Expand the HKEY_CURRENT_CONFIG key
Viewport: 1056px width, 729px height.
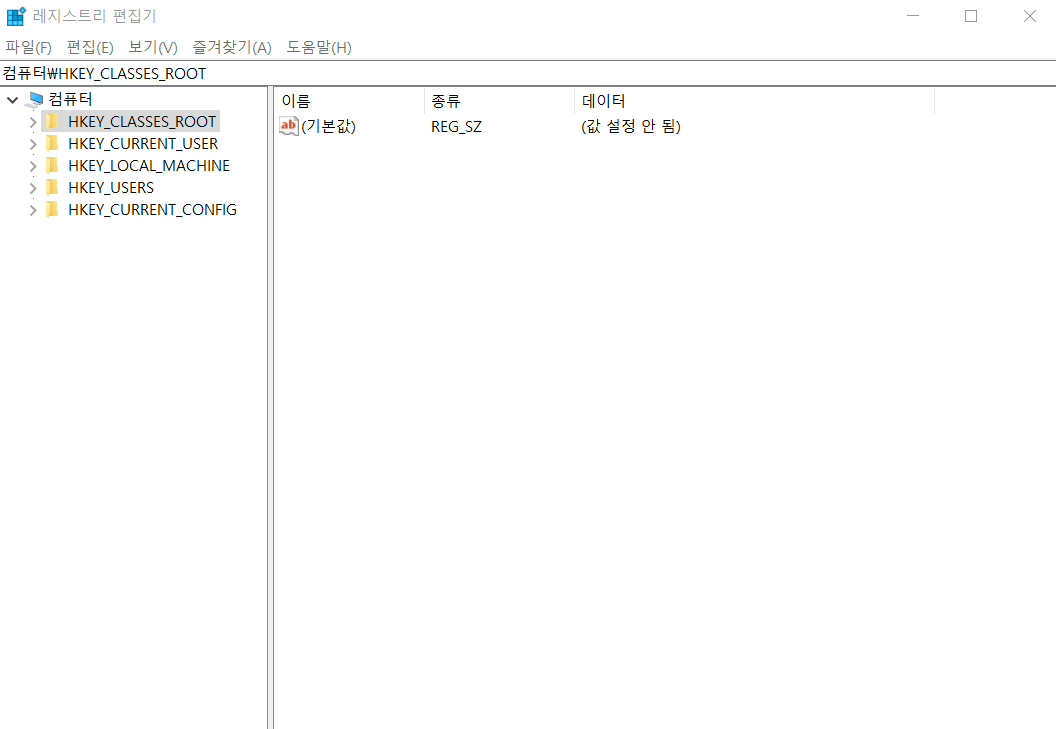click(33, 210)
